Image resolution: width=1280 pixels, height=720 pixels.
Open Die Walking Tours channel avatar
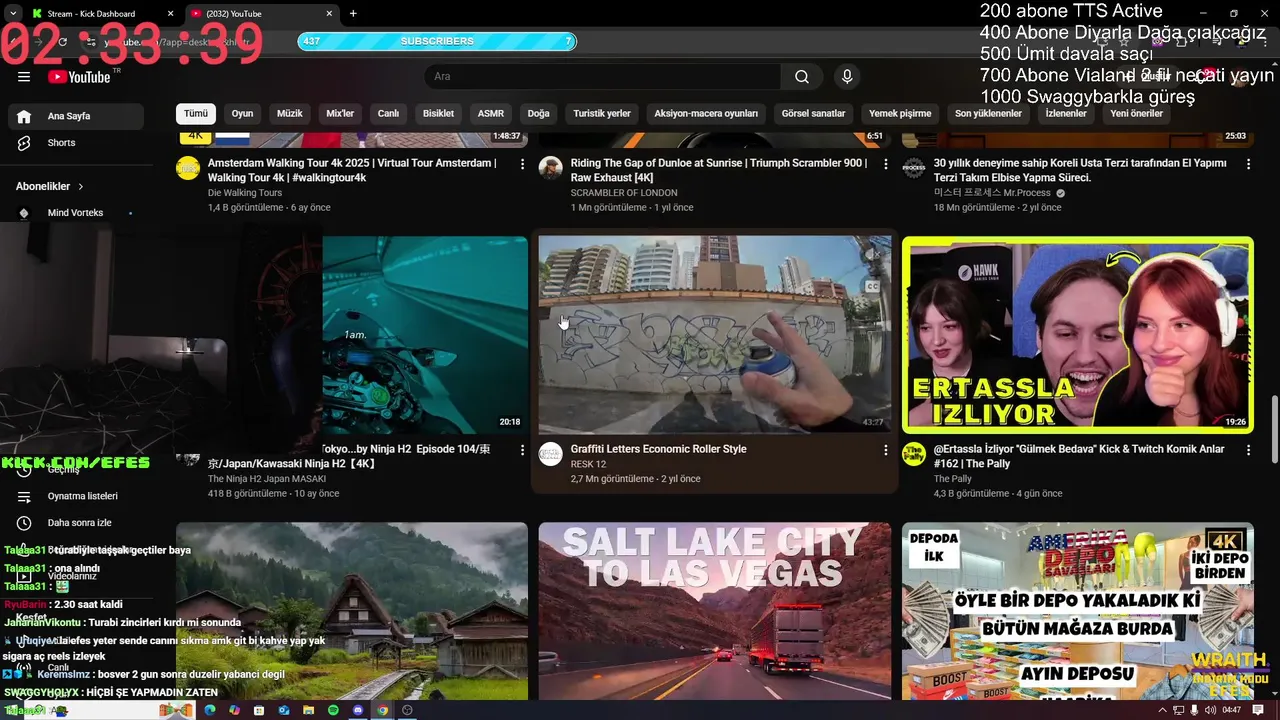point(188,168)
